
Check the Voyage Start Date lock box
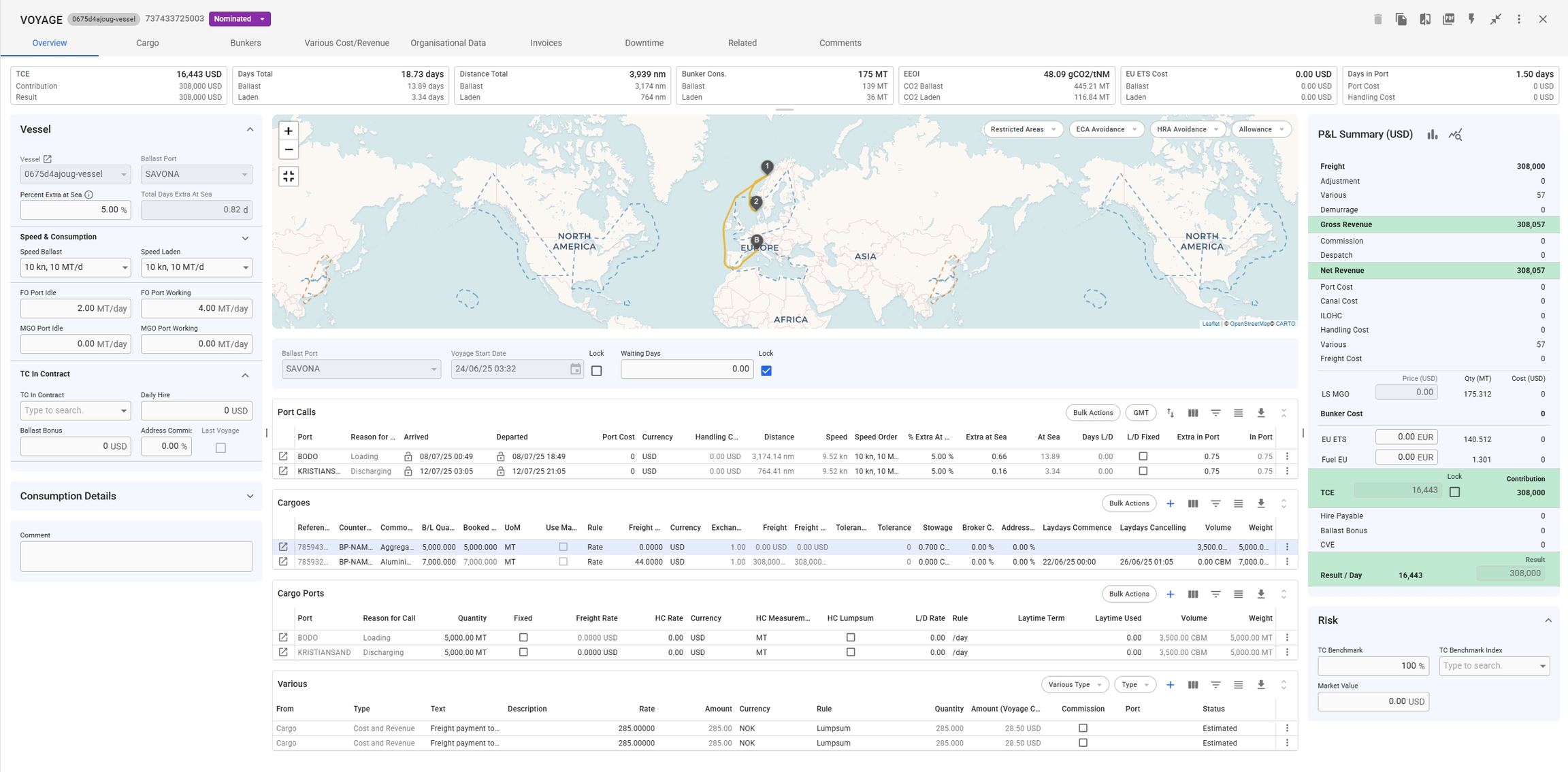(x=596, y=371)
